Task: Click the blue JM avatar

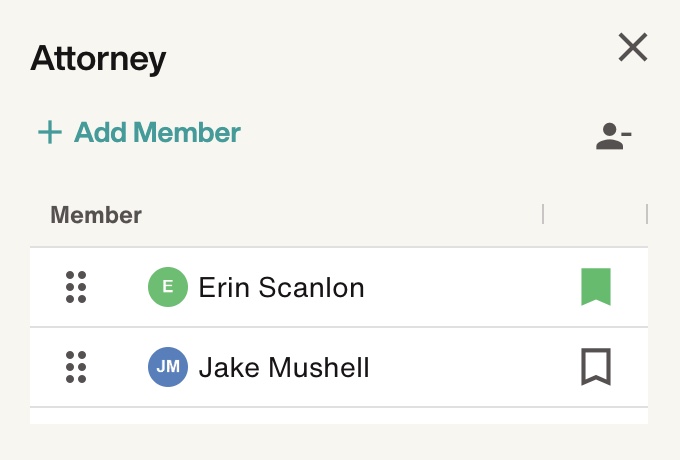Action: click(168, 367)
